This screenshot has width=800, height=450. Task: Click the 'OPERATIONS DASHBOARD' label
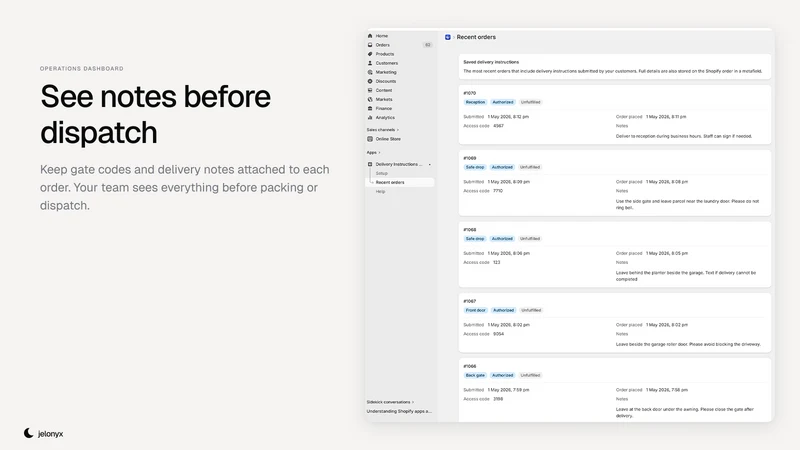(82, 68)
